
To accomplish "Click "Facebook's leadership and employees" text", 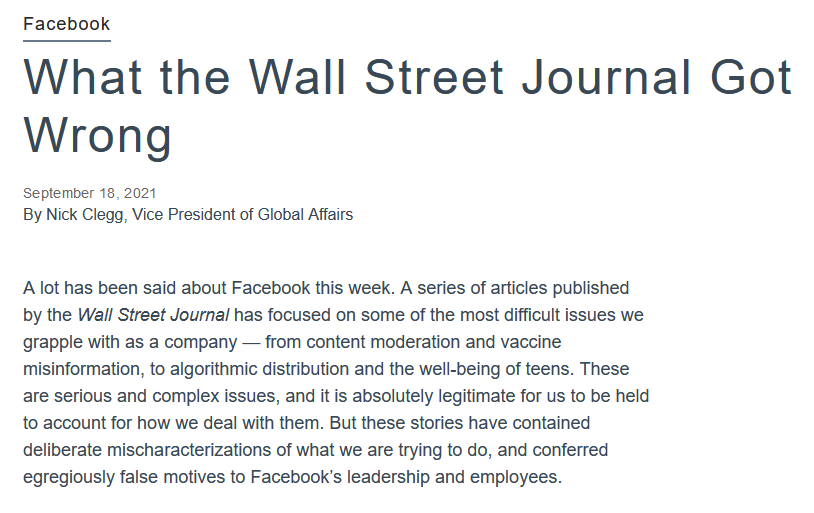I will click(404, 477).
